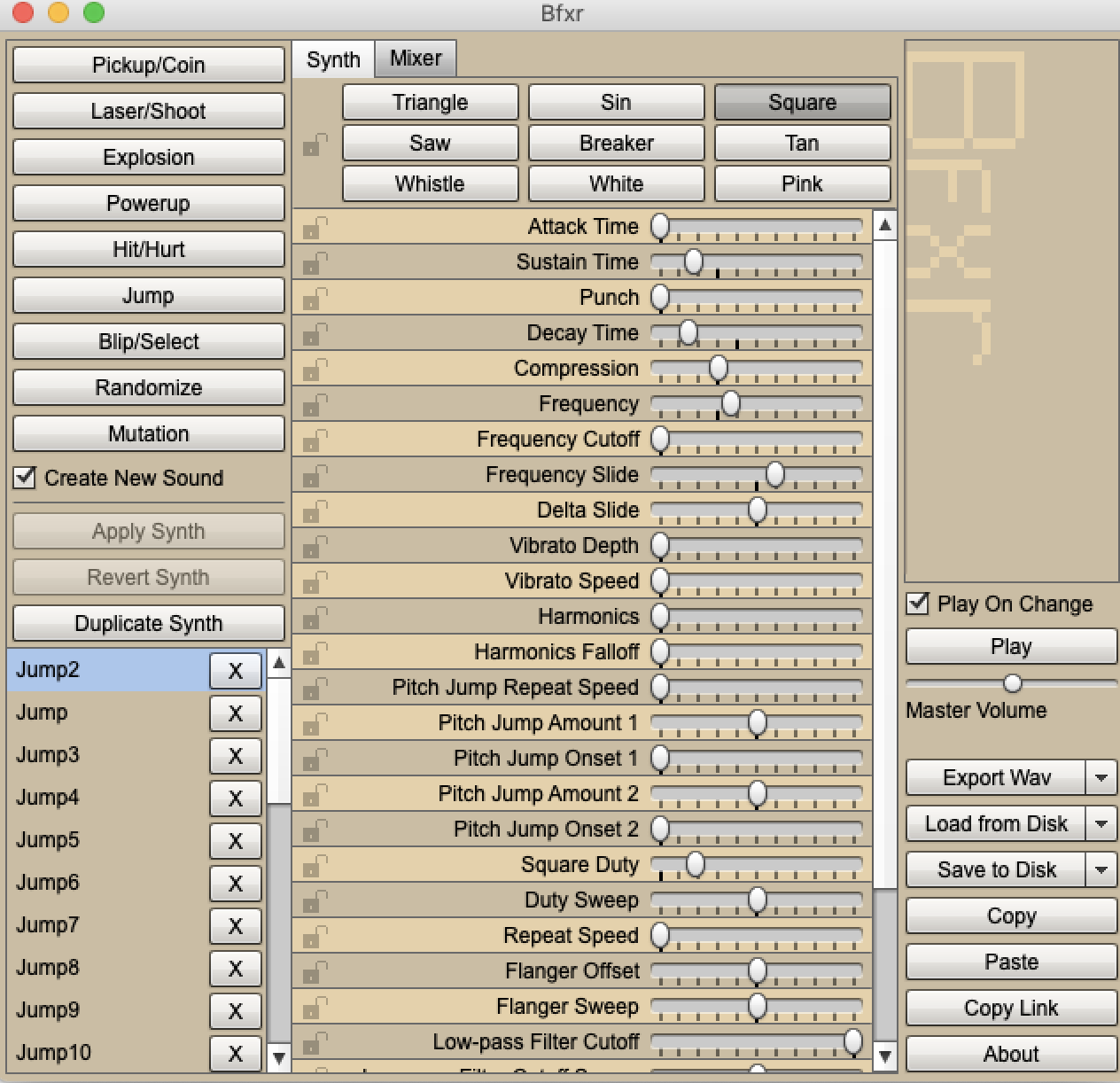The height and width of the screenshot is (1083, 1120).
Task: Click the Randomize button
Action: [x=148, y=387]
